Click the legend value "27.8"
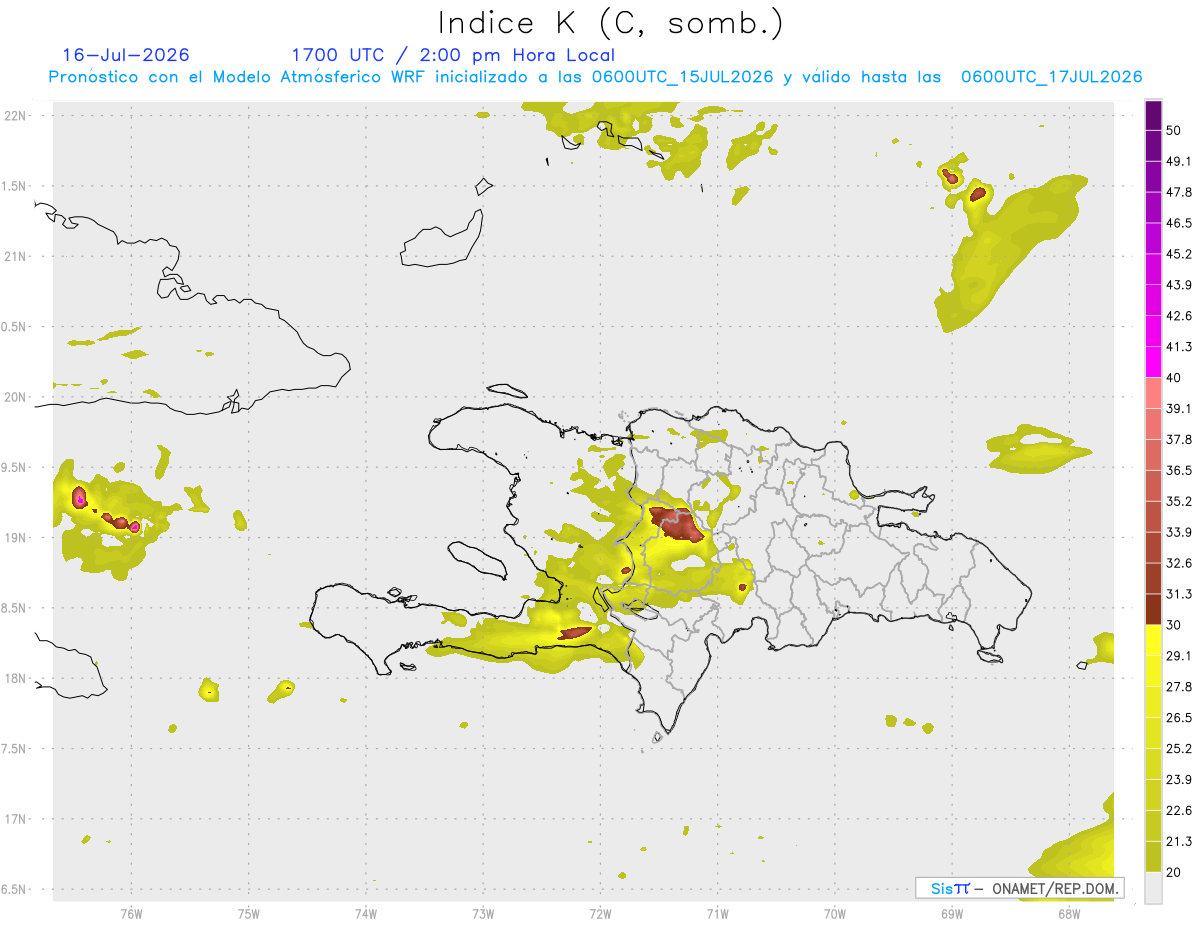The height and width of the screenshot is (927, 1200). tap(1179, 687)
